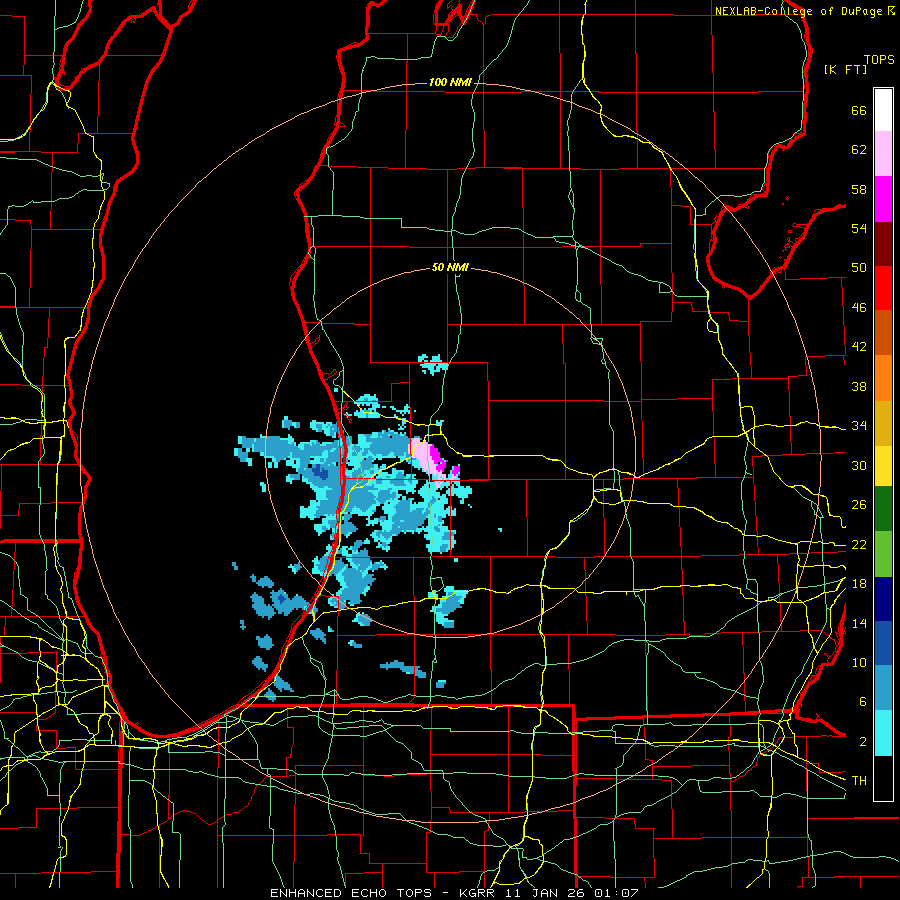Image resolution: width=900 pixels, height=900 pixels.
Task: Click the legend value '6'
Action: (862, 701)
